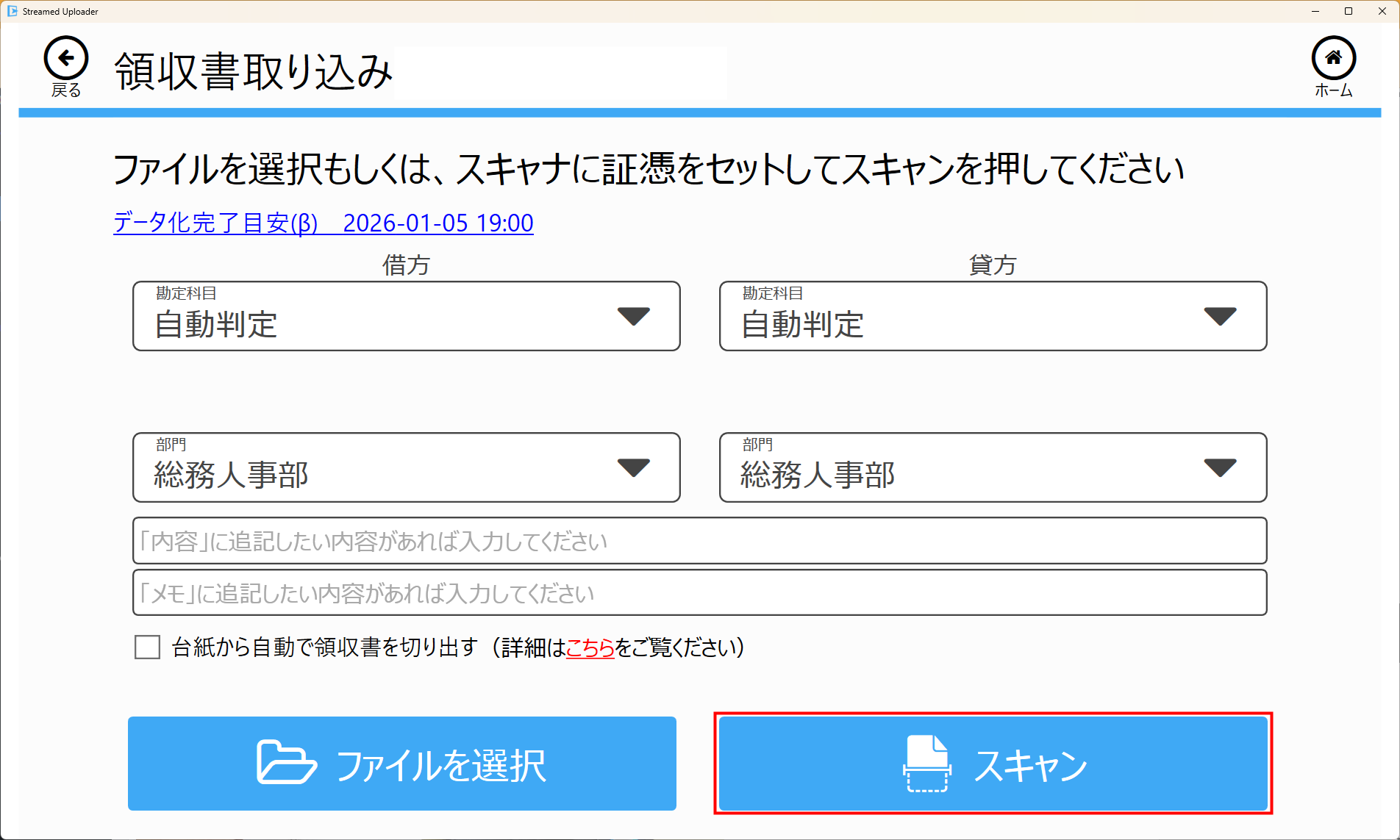
Task: Click the folder icon on ファイルを選択
Action: pyautogui.click(x=285, y=763)
